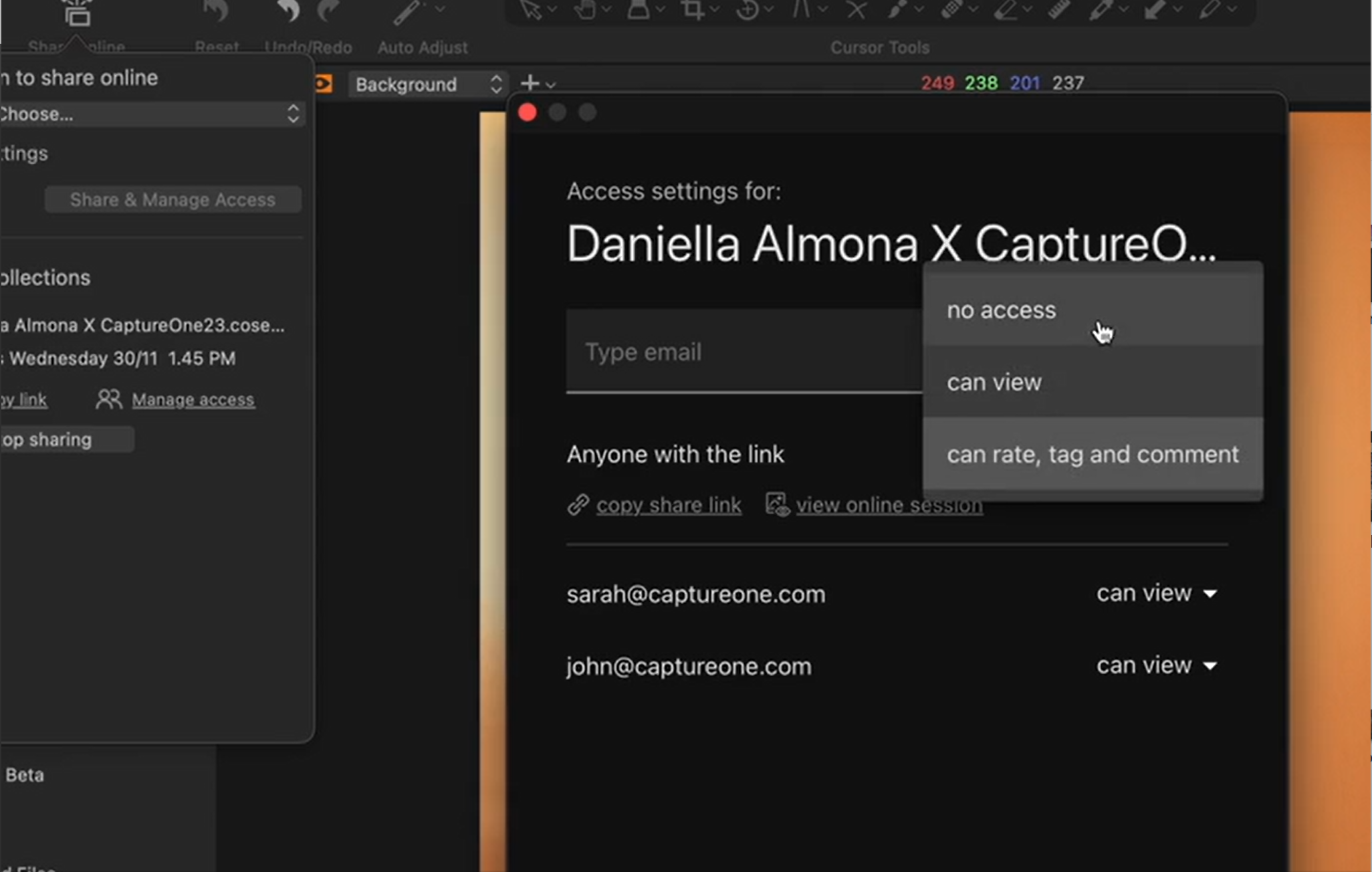Click the partially hidden Copy link link
The width and height of the screenshot is (1372, 872).
[x=23, y=399]
